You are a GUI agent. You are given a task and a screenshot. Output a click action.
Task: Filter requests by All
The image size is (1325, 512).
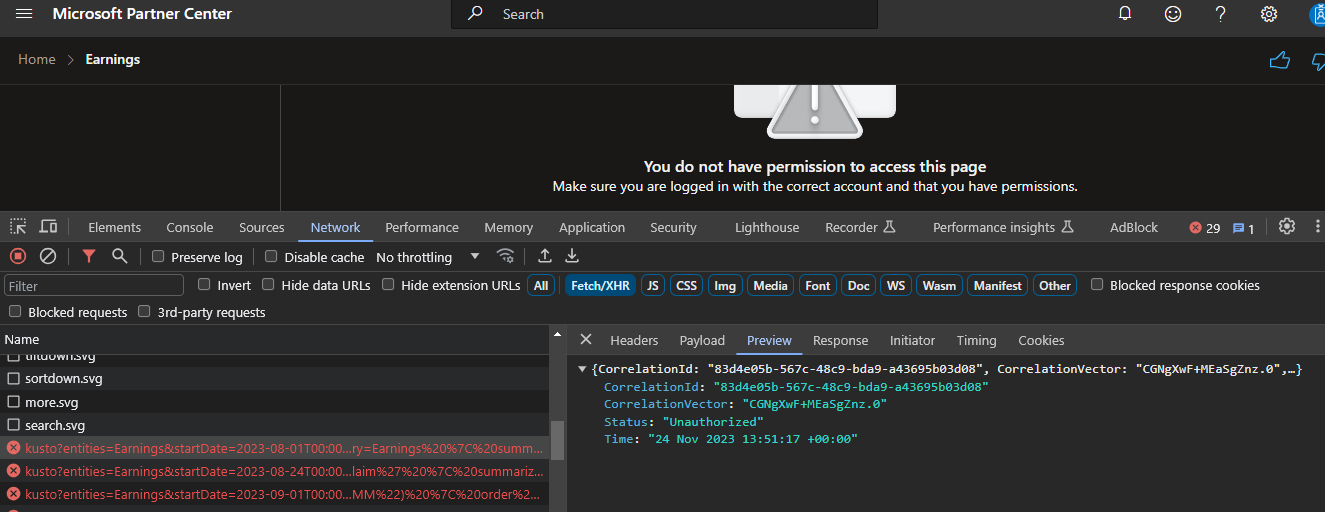click(x=541, y=286)
